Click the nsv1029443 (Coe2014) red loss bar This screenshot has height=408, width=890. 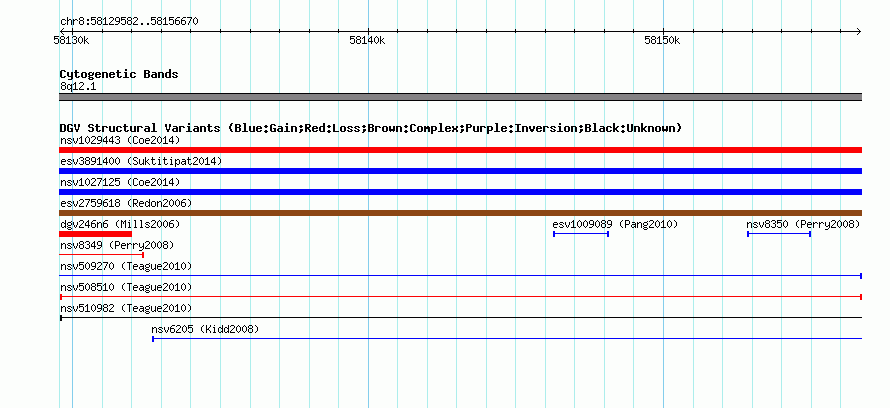coord(460,150)
